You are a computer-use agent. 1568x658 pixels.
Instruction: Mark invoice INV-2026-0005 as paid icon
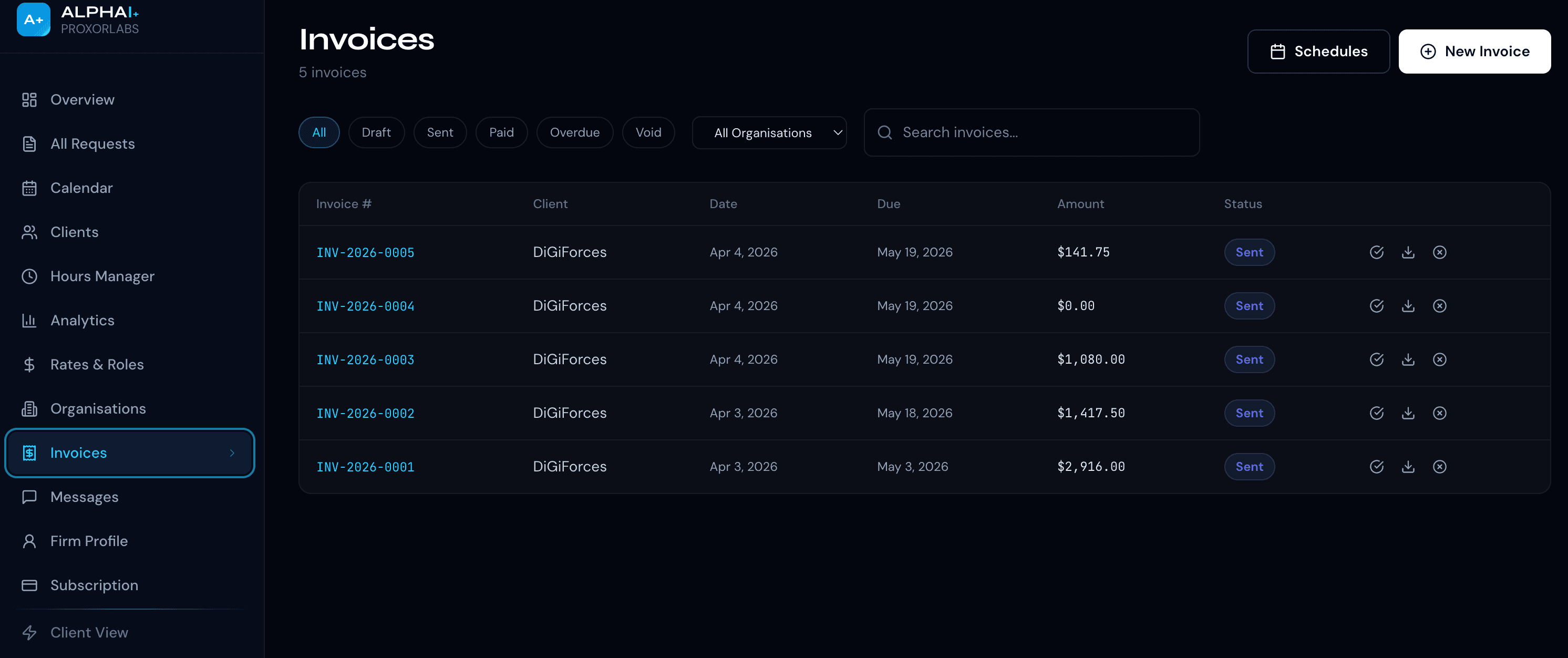coord(1376,252)
